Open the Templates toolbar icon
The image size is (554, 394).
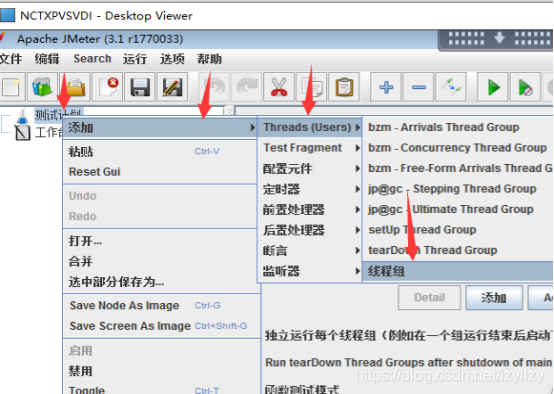(x=42, y=87)
